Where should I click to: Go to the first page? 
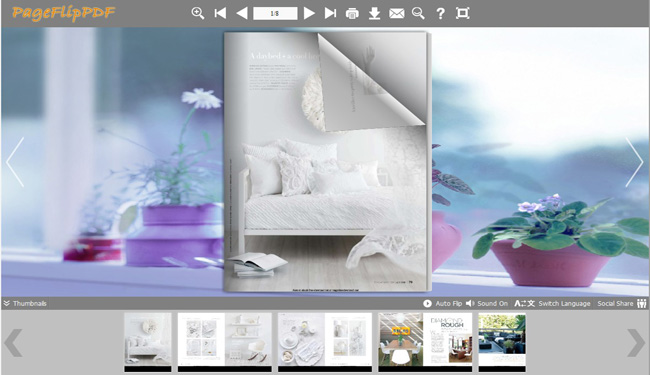point(220,13)
